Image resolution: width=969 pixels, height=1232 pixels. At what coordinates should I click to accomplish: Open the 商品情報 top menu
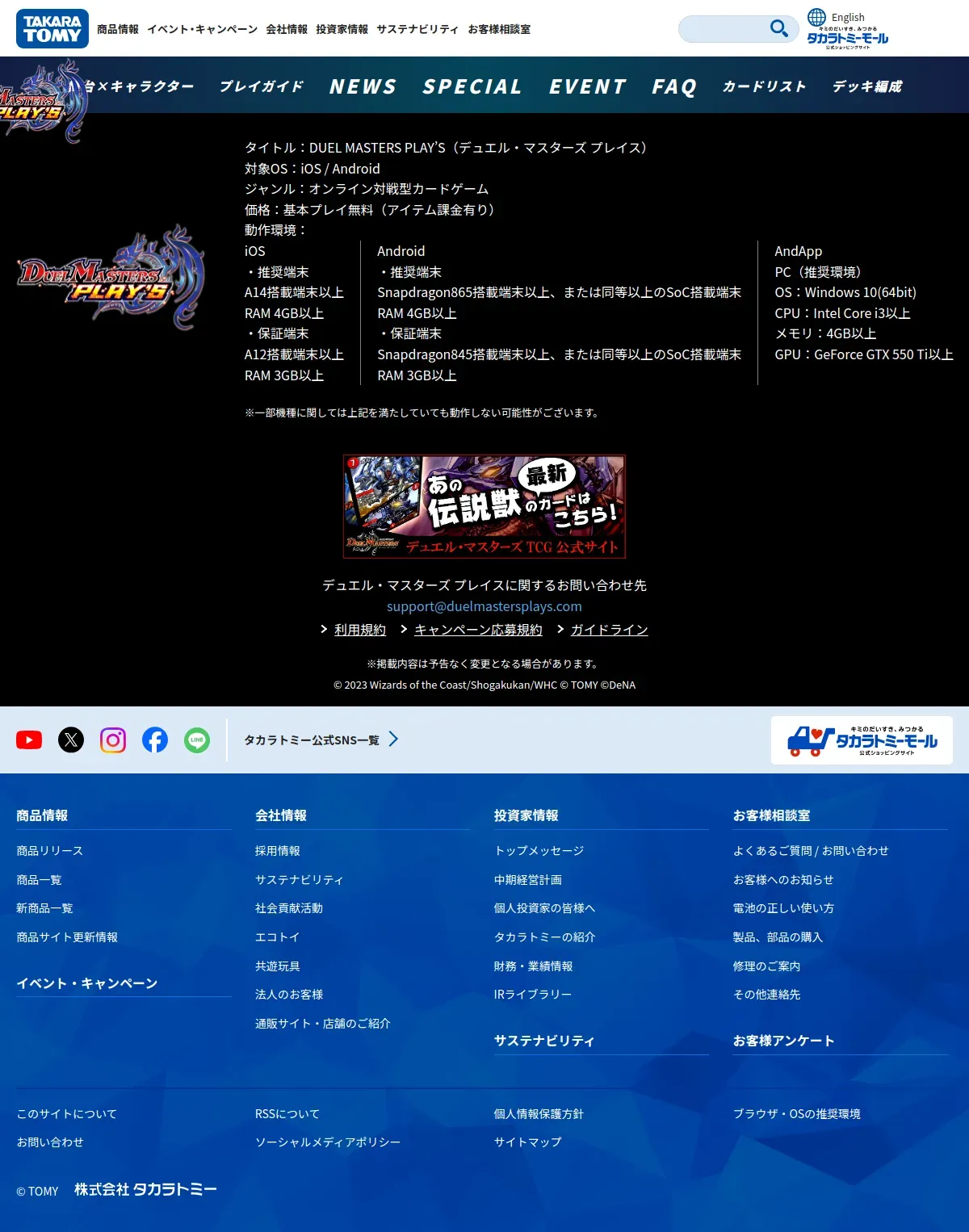pos(118,29)
